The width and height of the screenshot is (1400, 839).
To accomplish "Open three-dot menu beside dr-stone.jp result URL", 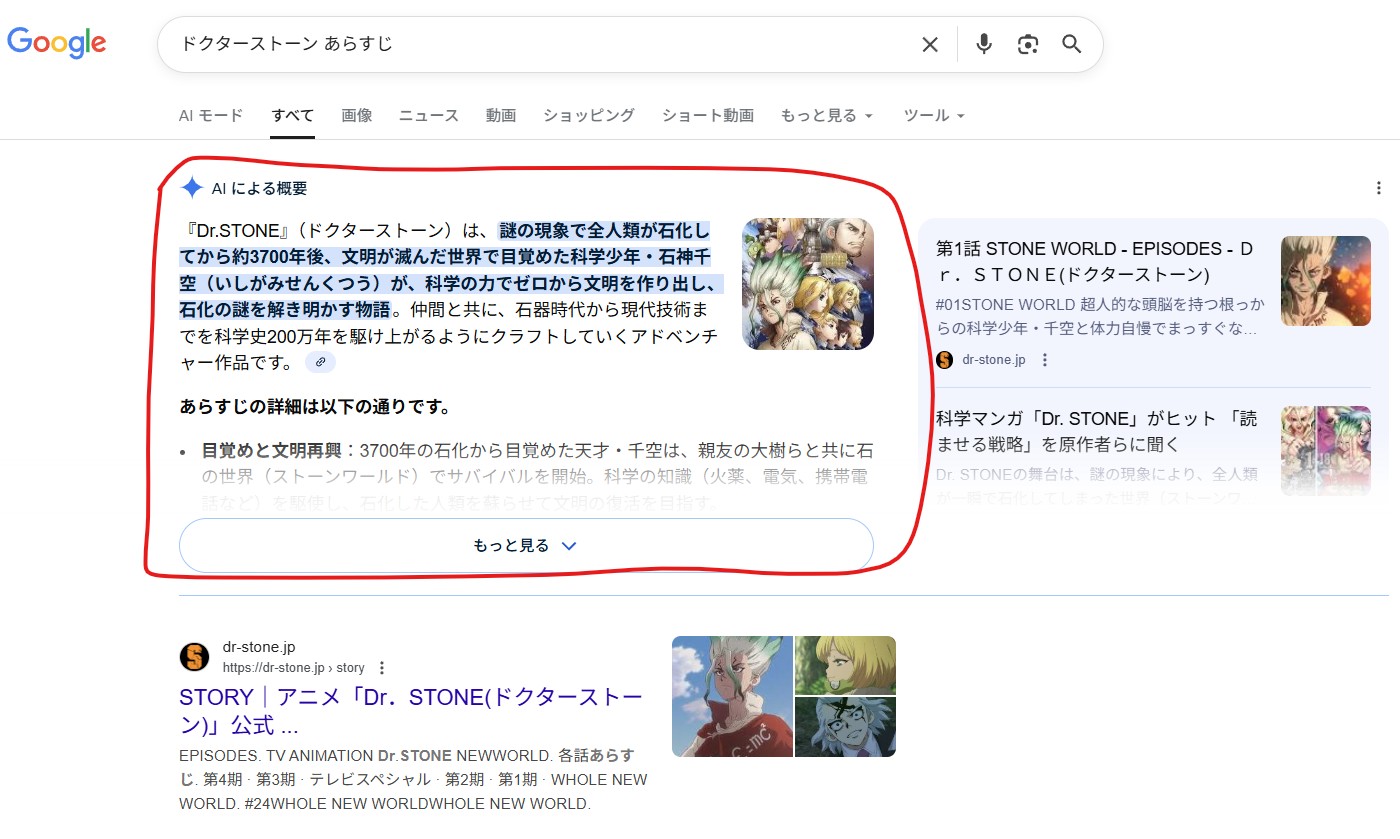I will (x=382, y=668).
